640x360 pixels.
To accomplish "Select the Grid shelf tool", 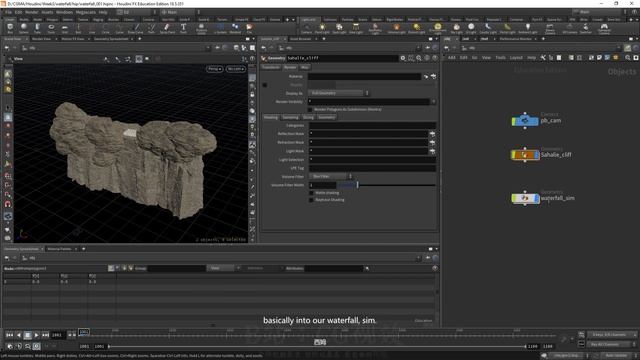I will pos(64,28).
